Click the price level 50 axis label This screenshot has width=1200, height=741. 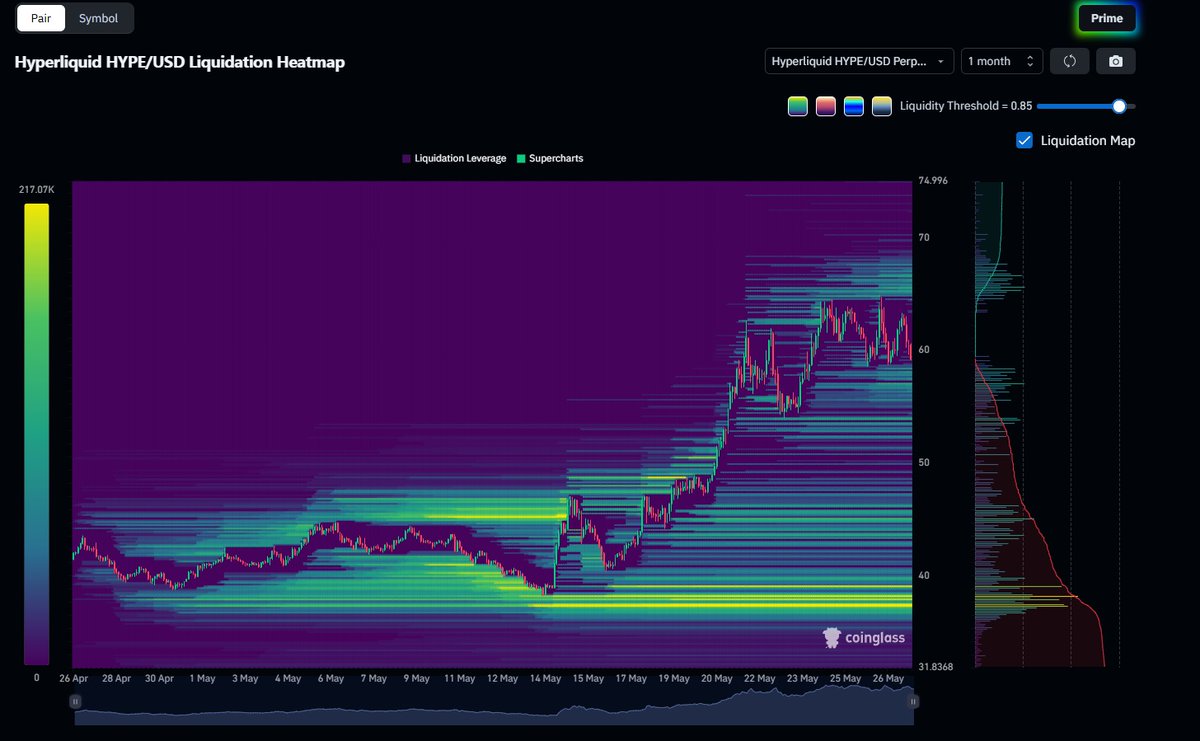point(924,462)
